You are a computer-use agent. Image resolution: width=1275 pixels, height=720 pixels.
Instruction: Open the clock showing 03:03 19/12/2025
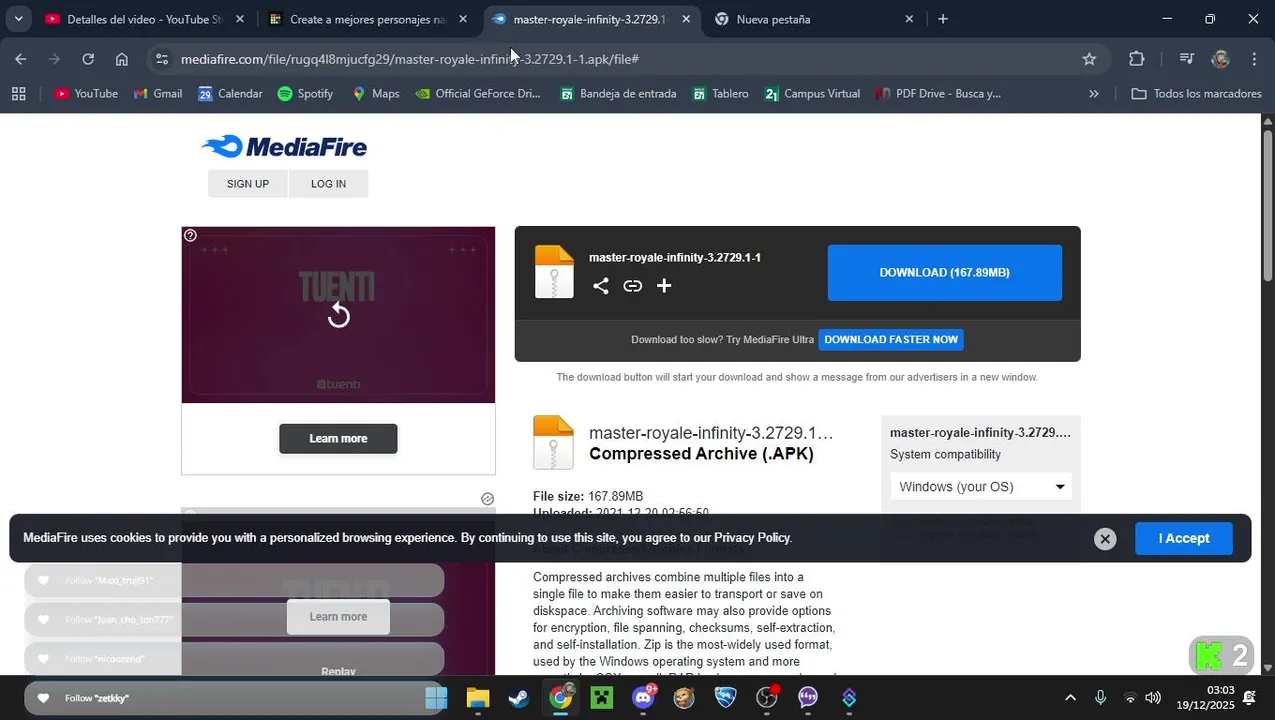tap(1205, 698)
